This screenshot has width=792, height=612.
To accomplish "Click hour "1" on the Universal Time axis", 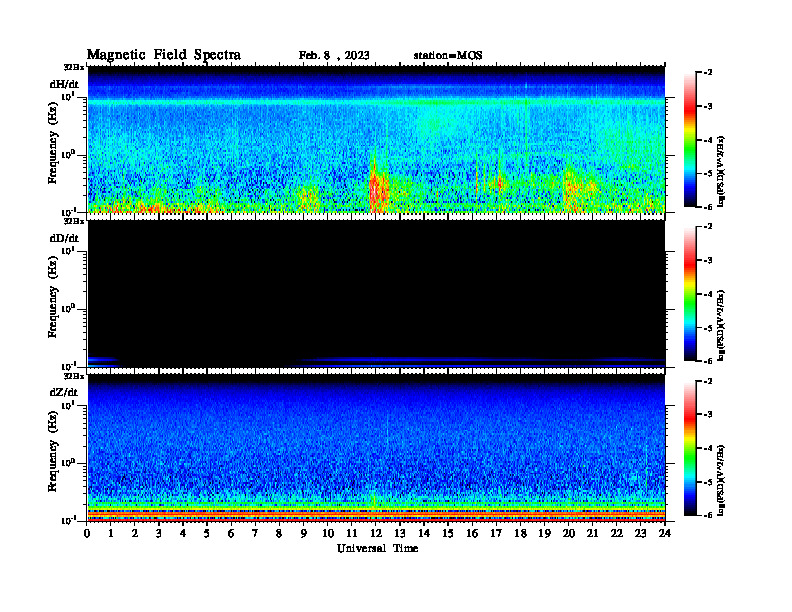I will tap(111, 533).
